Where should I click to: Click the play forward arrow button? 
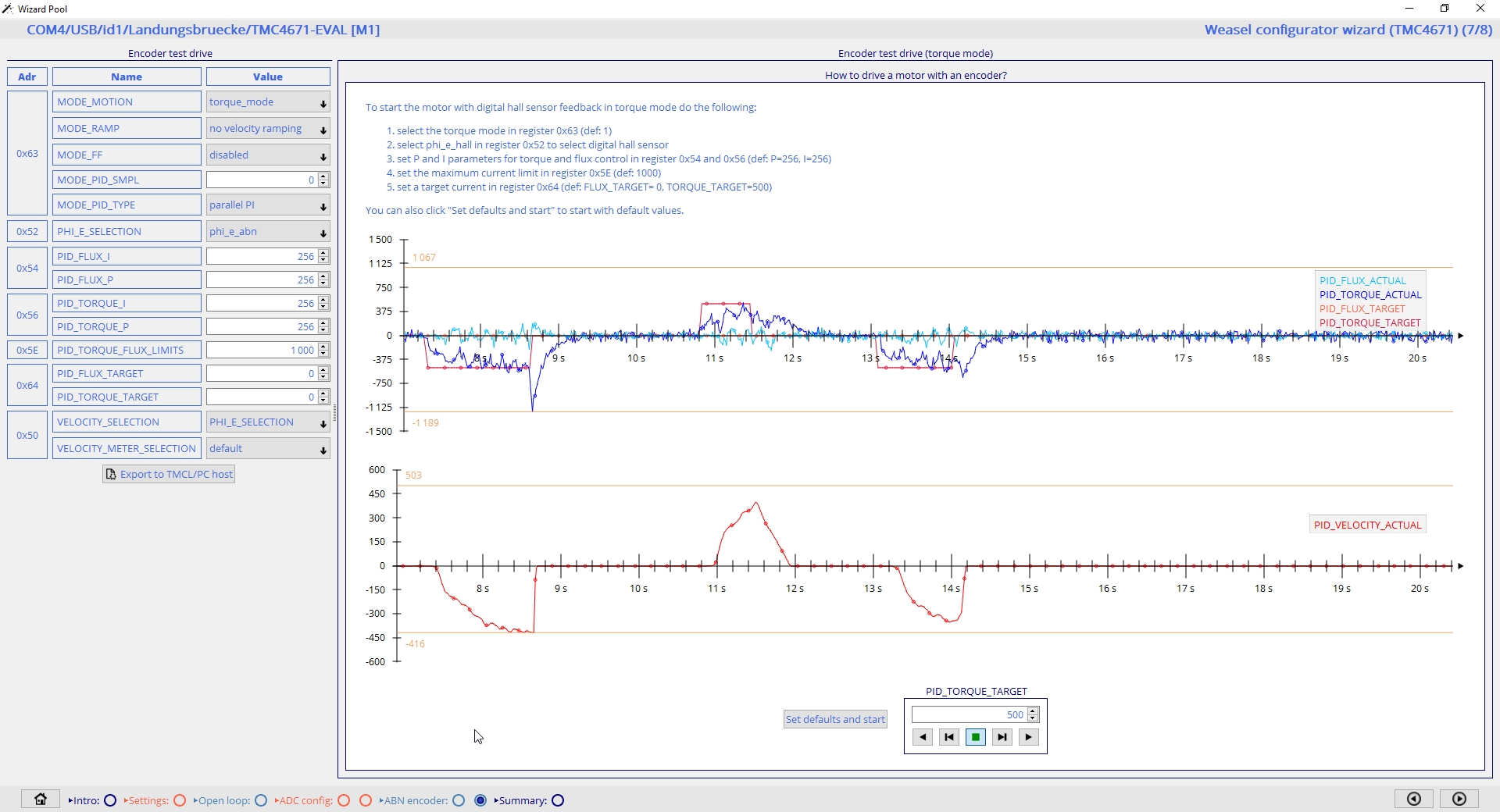click(x=1029, y=737)
